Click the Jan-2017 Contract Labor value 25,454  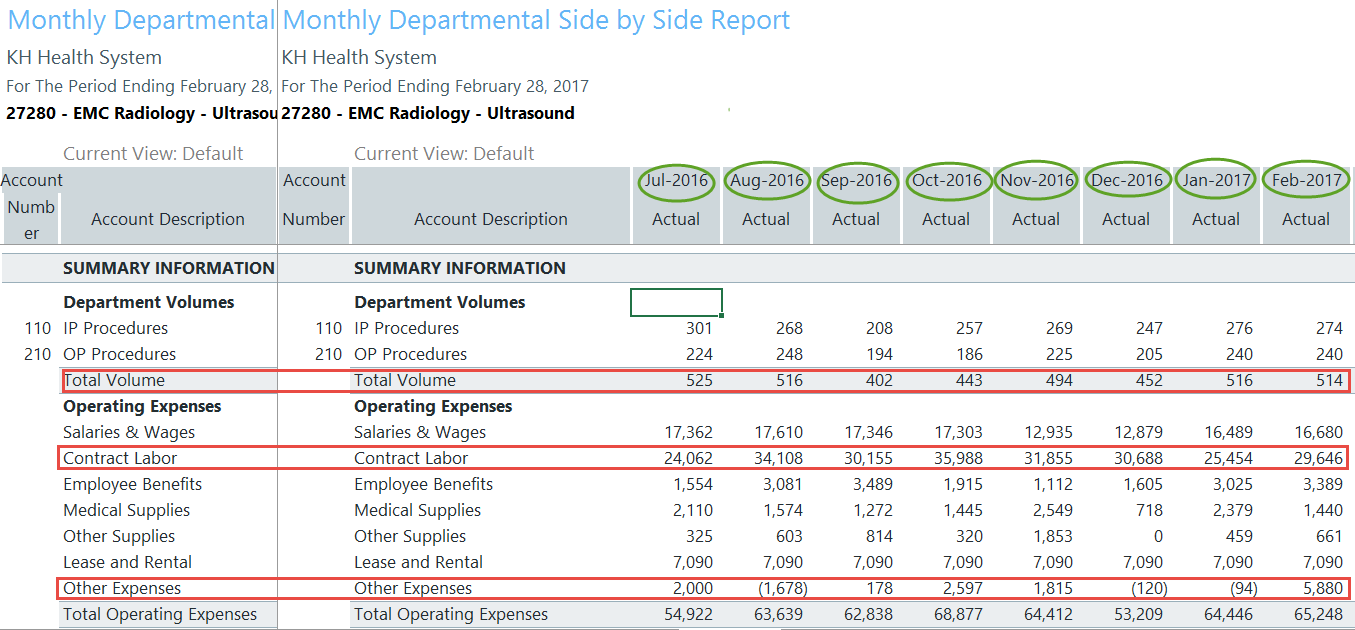click(1226, 459)
